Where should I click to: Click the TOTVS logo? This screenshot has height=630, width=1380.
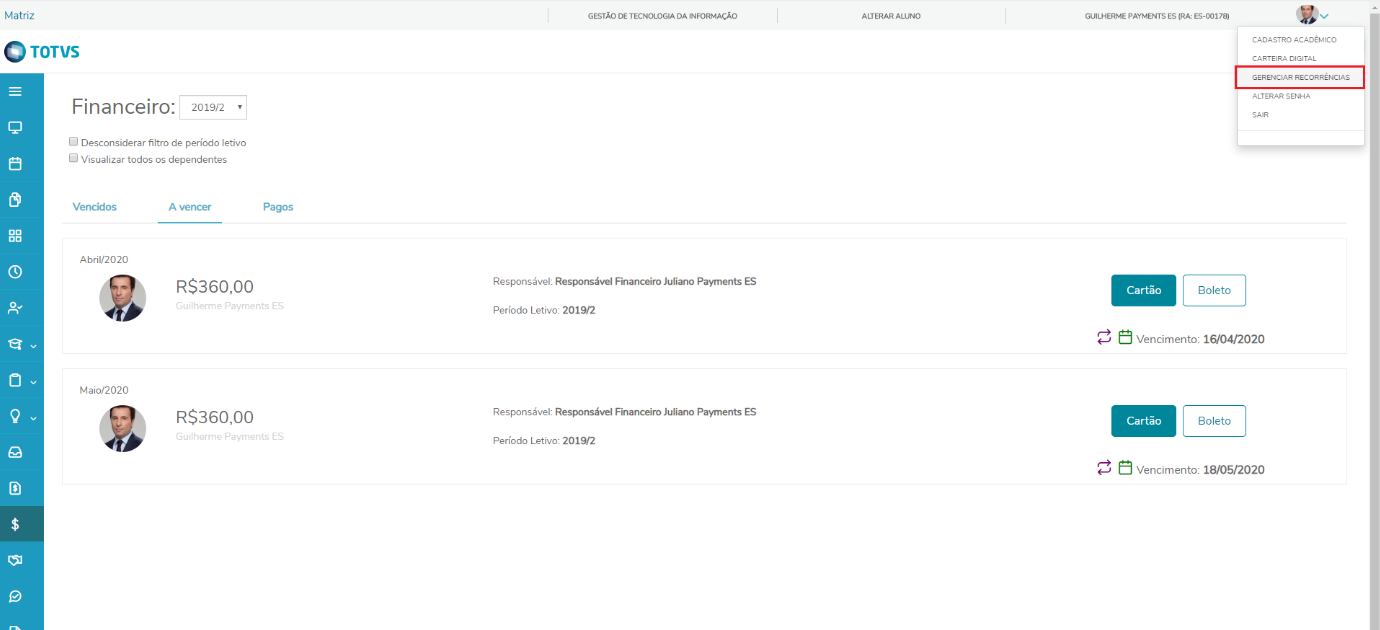42,51
